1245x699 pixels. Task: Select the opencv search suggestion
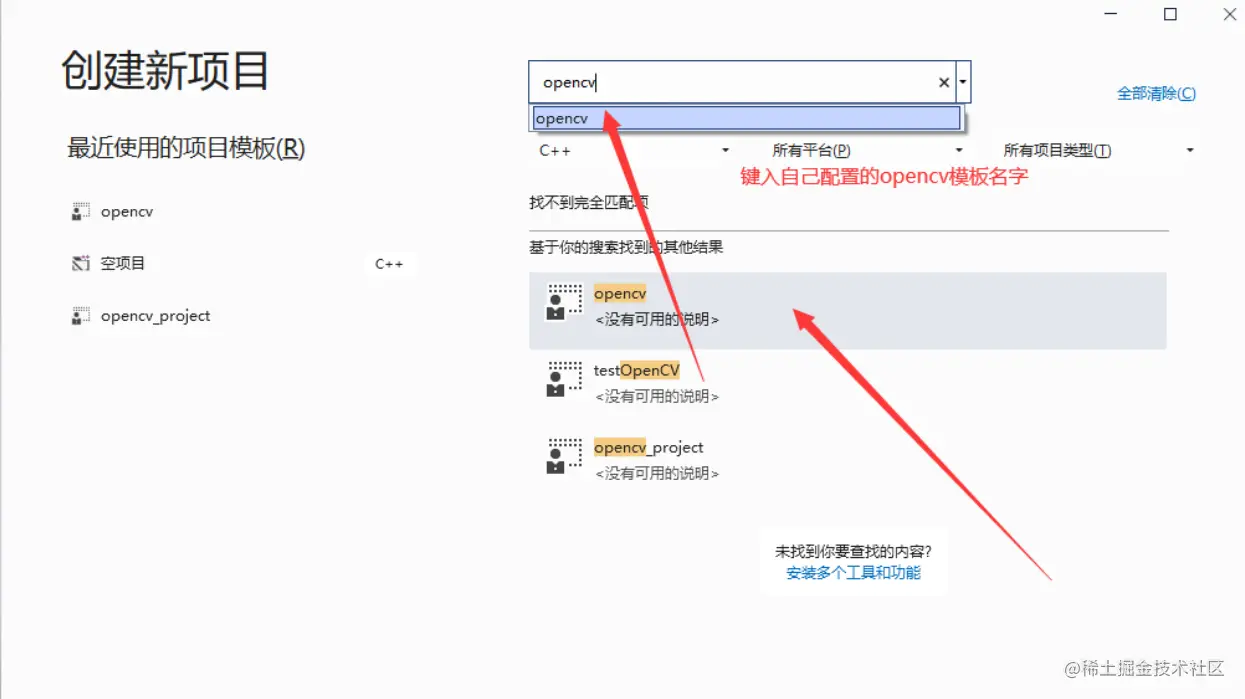point(746,118)
